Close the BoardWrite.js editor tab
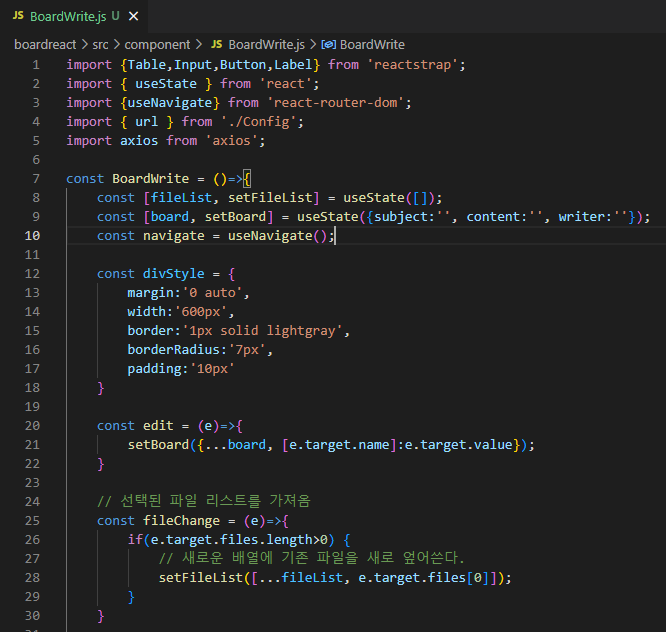This screenshot has height=632, width=666. pos(133,16)
